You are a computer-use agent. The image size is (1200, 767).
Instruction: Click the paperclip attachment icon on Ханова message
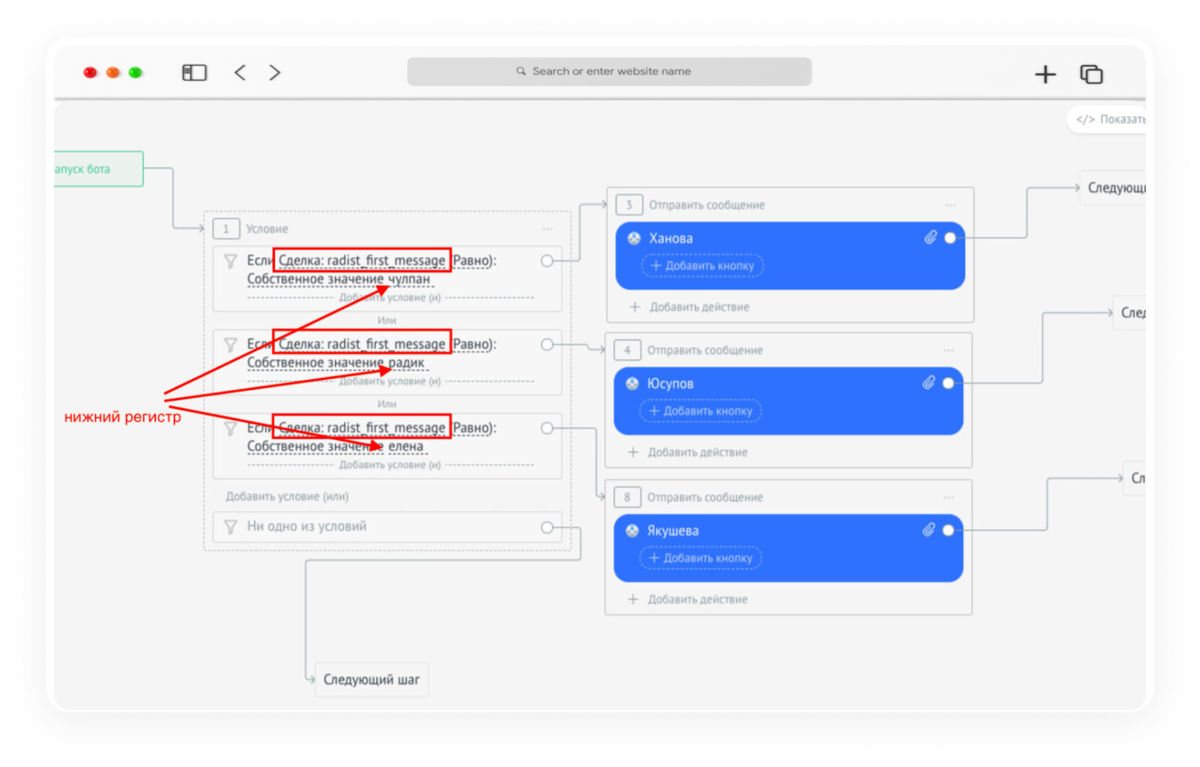(x=930, y=238)
